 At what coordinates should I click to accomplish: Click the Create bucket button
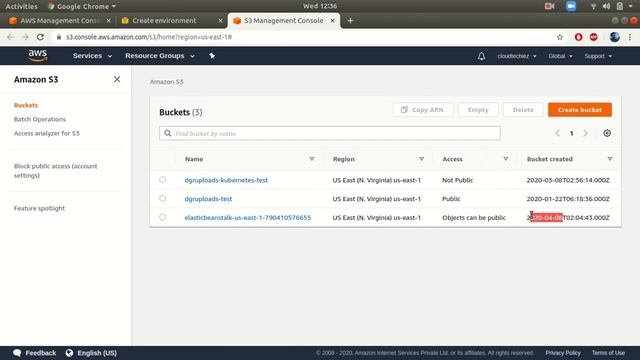click(x=580, y=109)
